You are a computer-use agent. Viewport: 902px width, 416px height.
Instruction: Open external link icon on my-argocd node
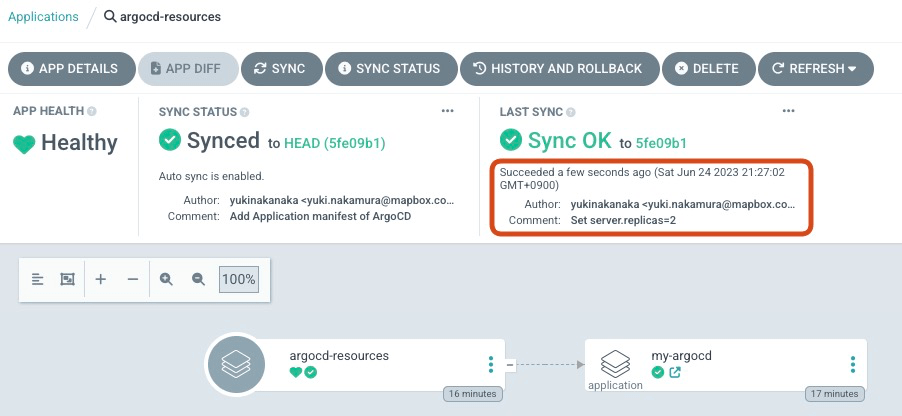coord(675,373)
